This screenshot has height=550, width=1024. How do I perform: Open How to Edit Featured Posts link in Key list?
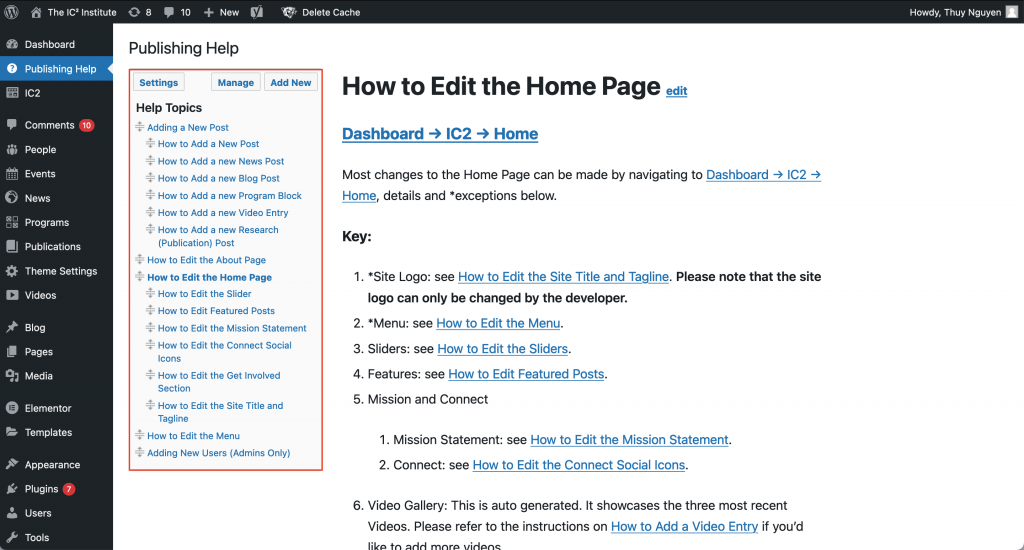pos(526,374)
